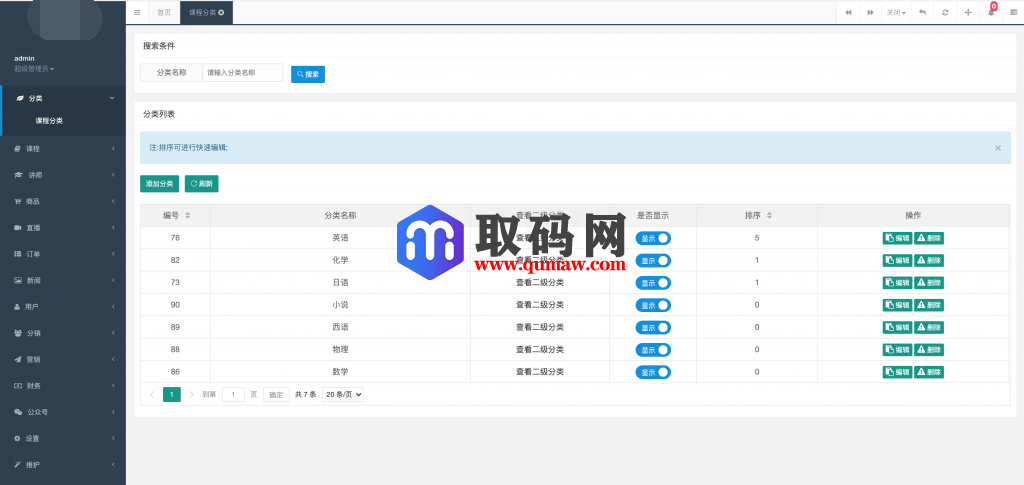This screenshot has width=1024, height=485.
Task: Sort by 排序 column using its arrows
Action: [769, 215]
